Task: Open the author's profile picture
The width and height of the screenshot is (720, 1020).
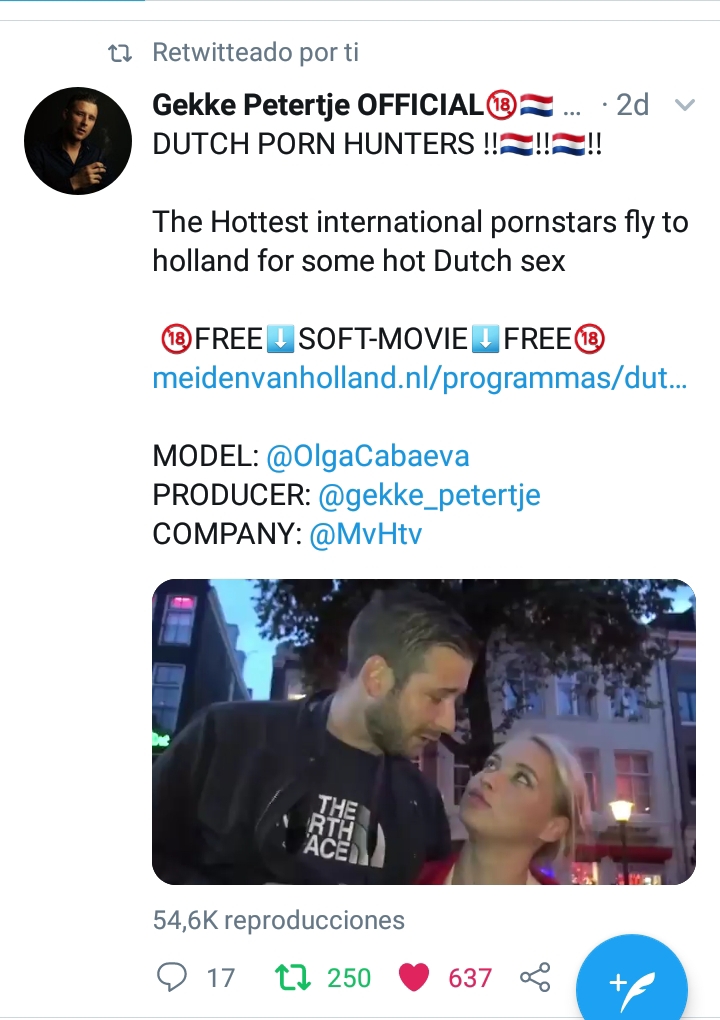Action: (78, 141)
